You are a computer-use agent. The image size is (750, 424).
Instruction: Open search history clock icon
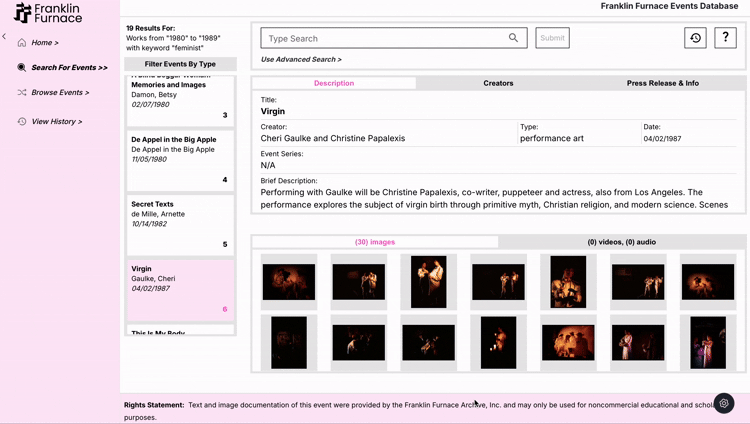695,38
